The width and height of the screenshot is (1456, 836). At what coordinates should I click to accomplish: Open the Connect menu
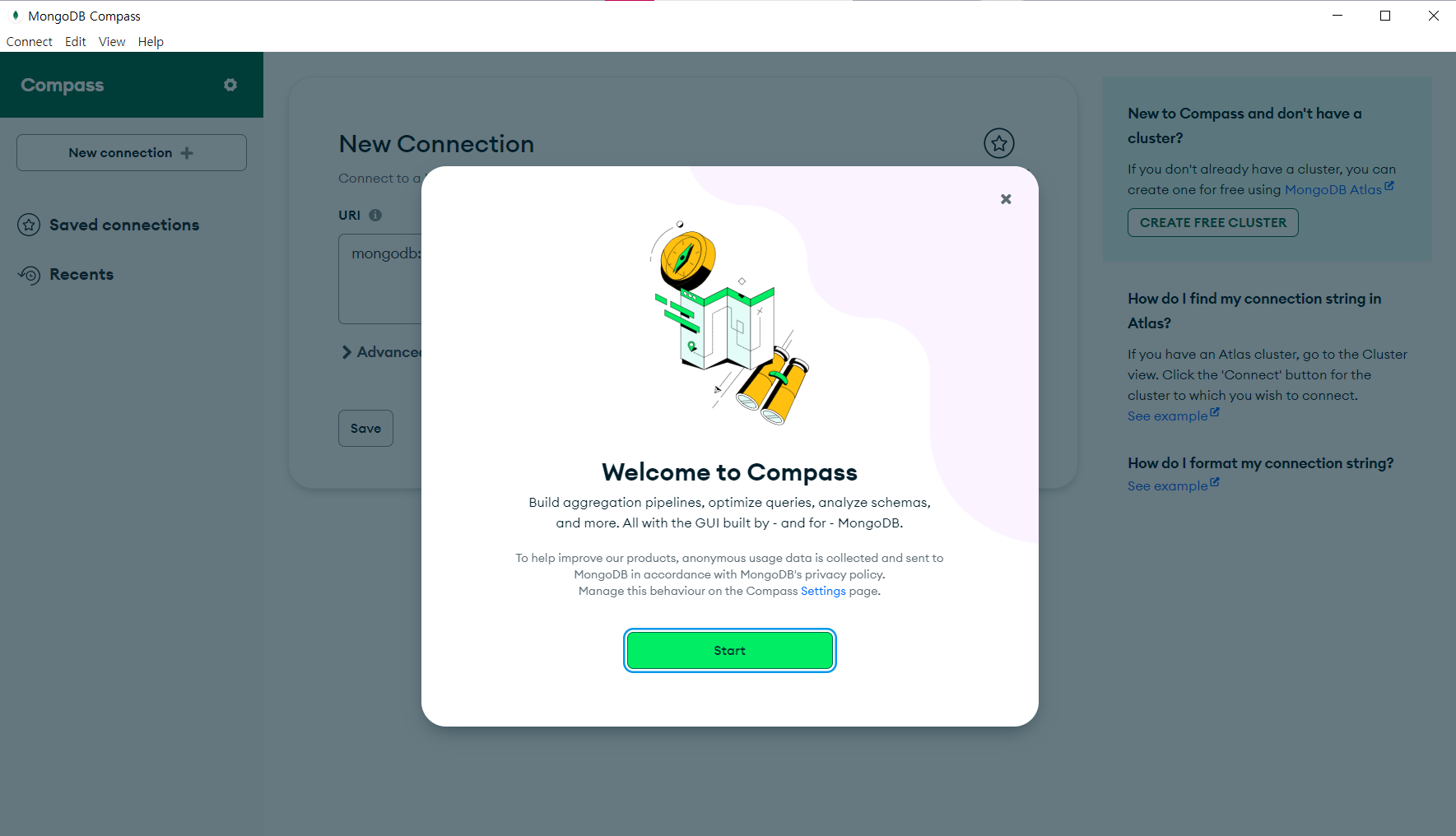[30, 42]
